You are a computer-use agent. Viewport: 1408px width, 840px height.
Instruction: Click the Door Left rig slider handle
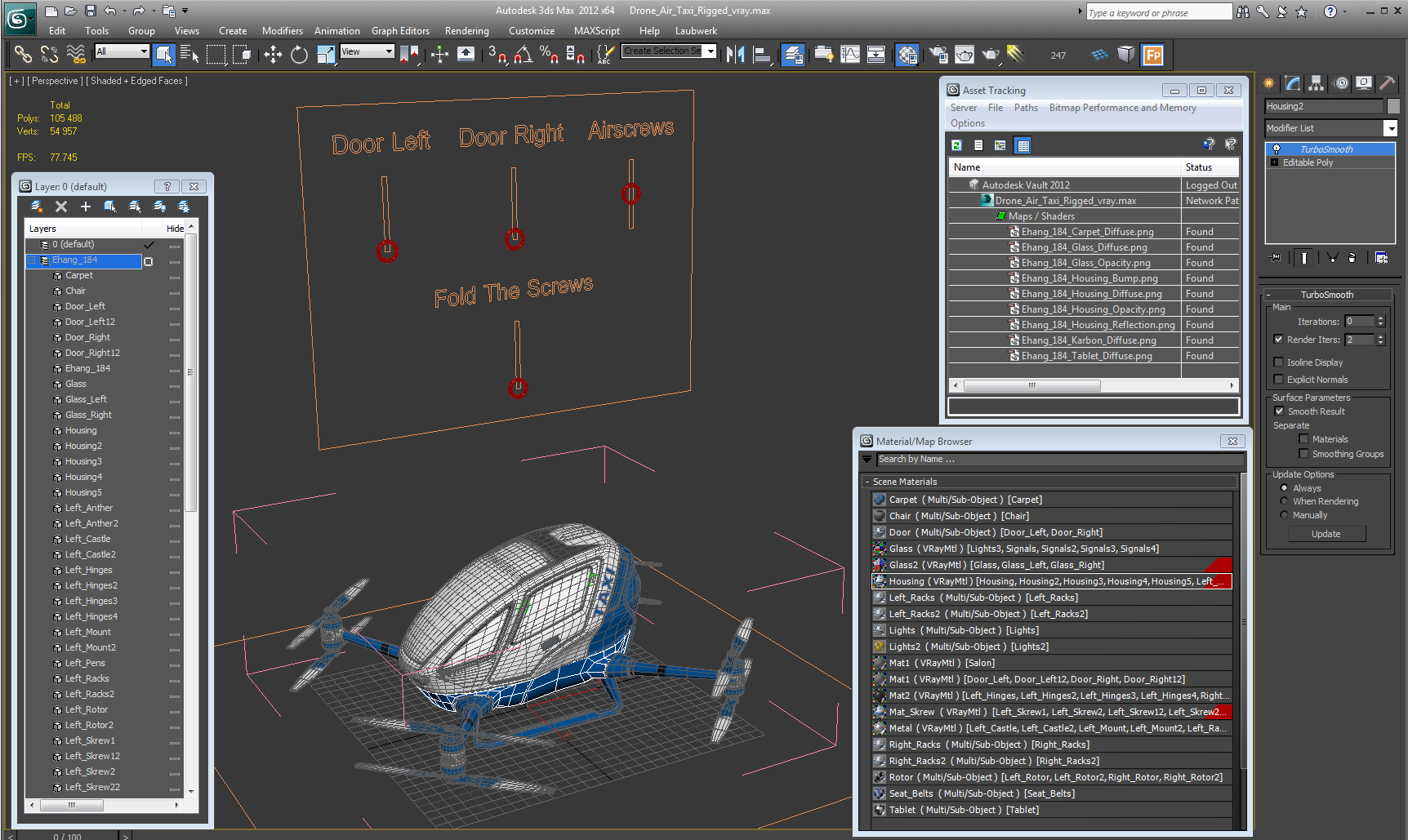pyautogui.click(x=387, y=251)
